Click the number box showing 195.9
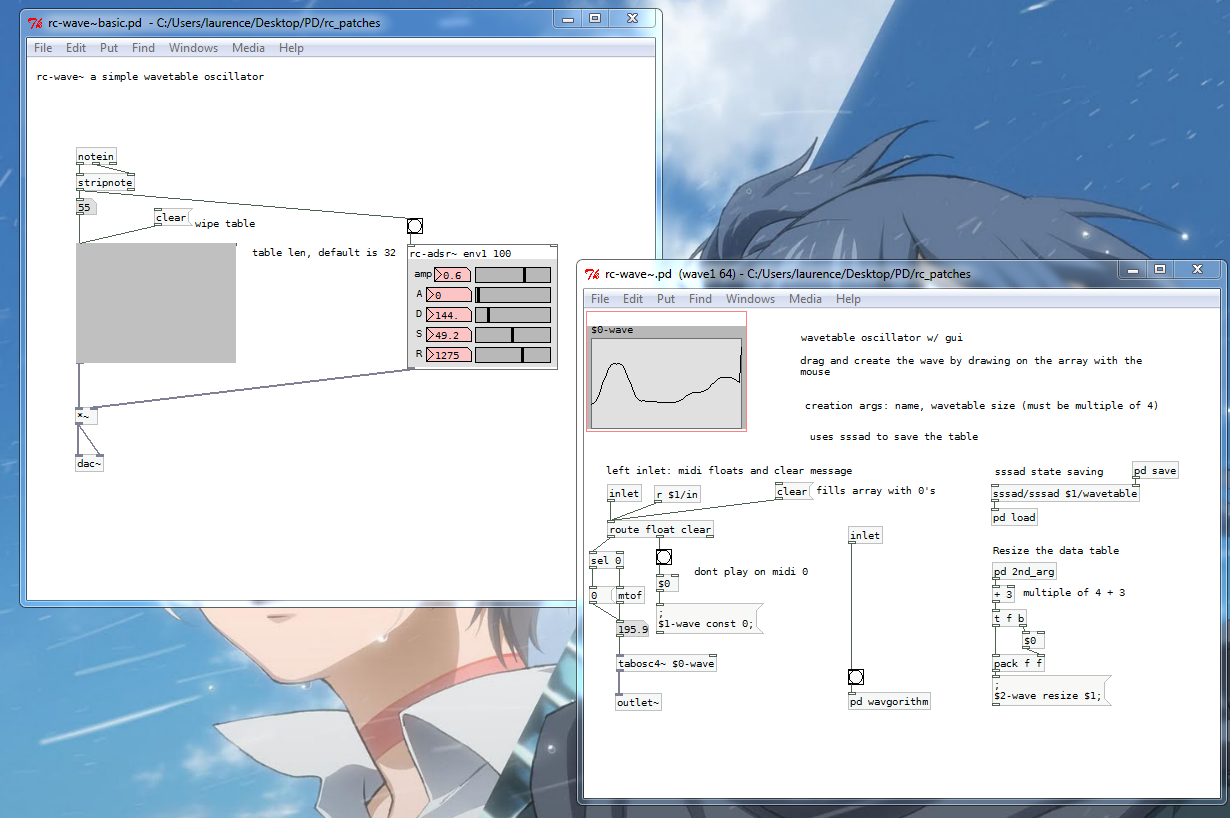The height and width of the screenshot is (818, 1230). pos(632,630)
